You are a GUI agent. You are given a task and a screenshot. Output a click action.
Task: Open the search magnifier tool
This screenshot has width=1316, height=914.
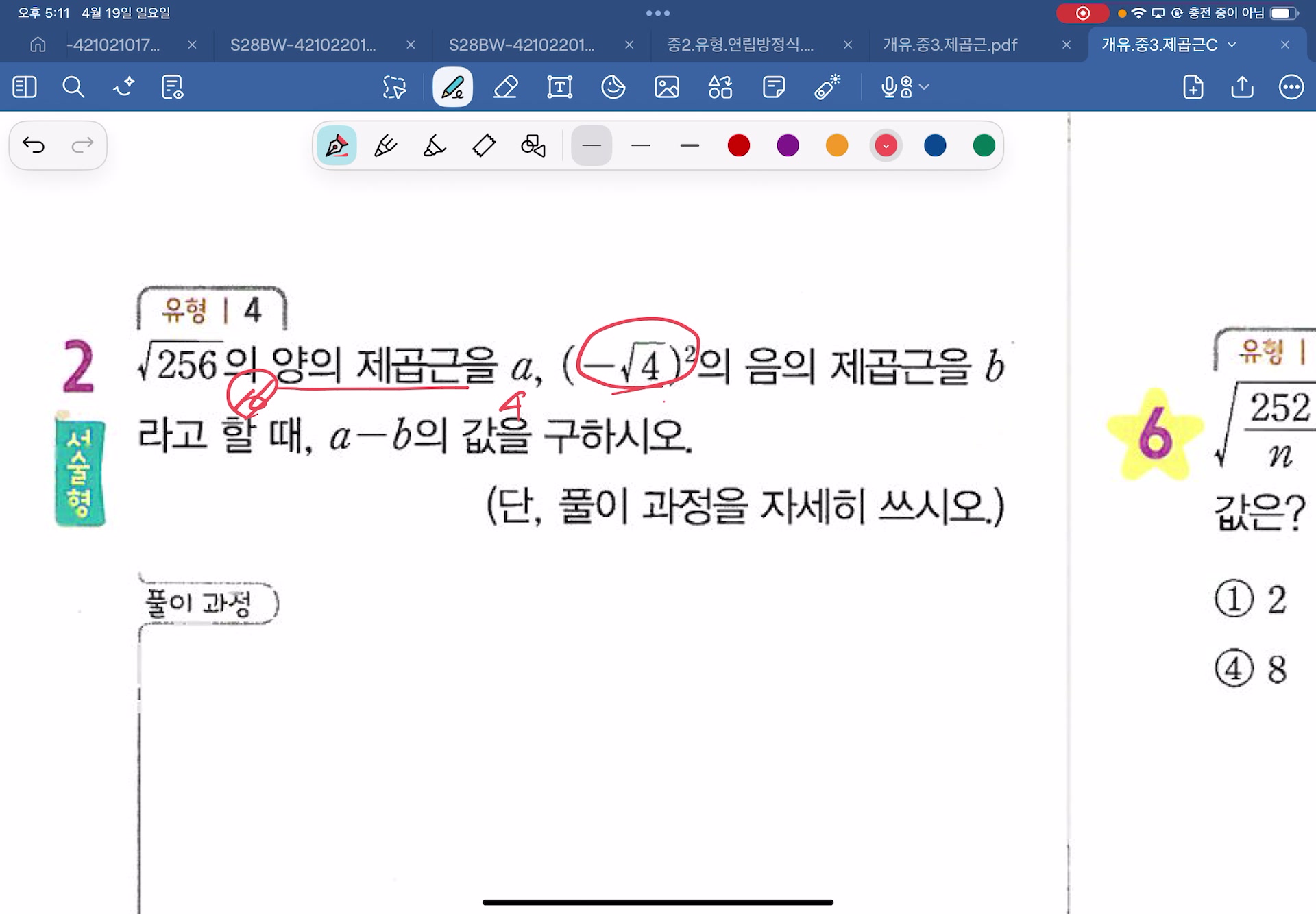[73, 87]
